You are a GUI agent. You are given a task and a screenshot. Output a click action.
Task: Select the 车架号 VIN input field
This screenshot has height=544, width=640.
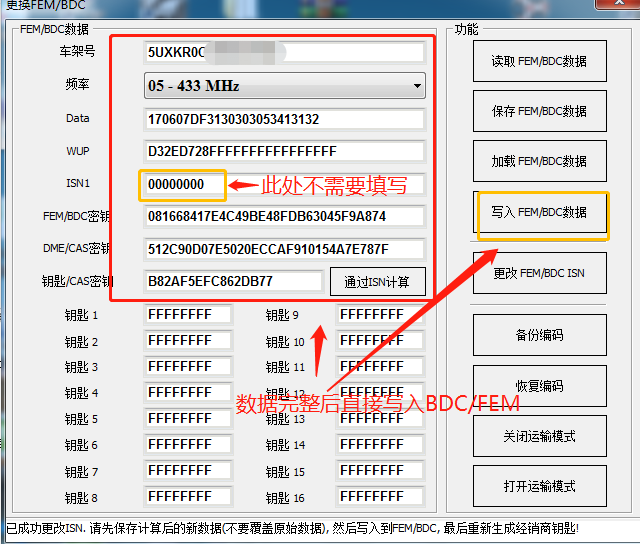tap(284, 52)
